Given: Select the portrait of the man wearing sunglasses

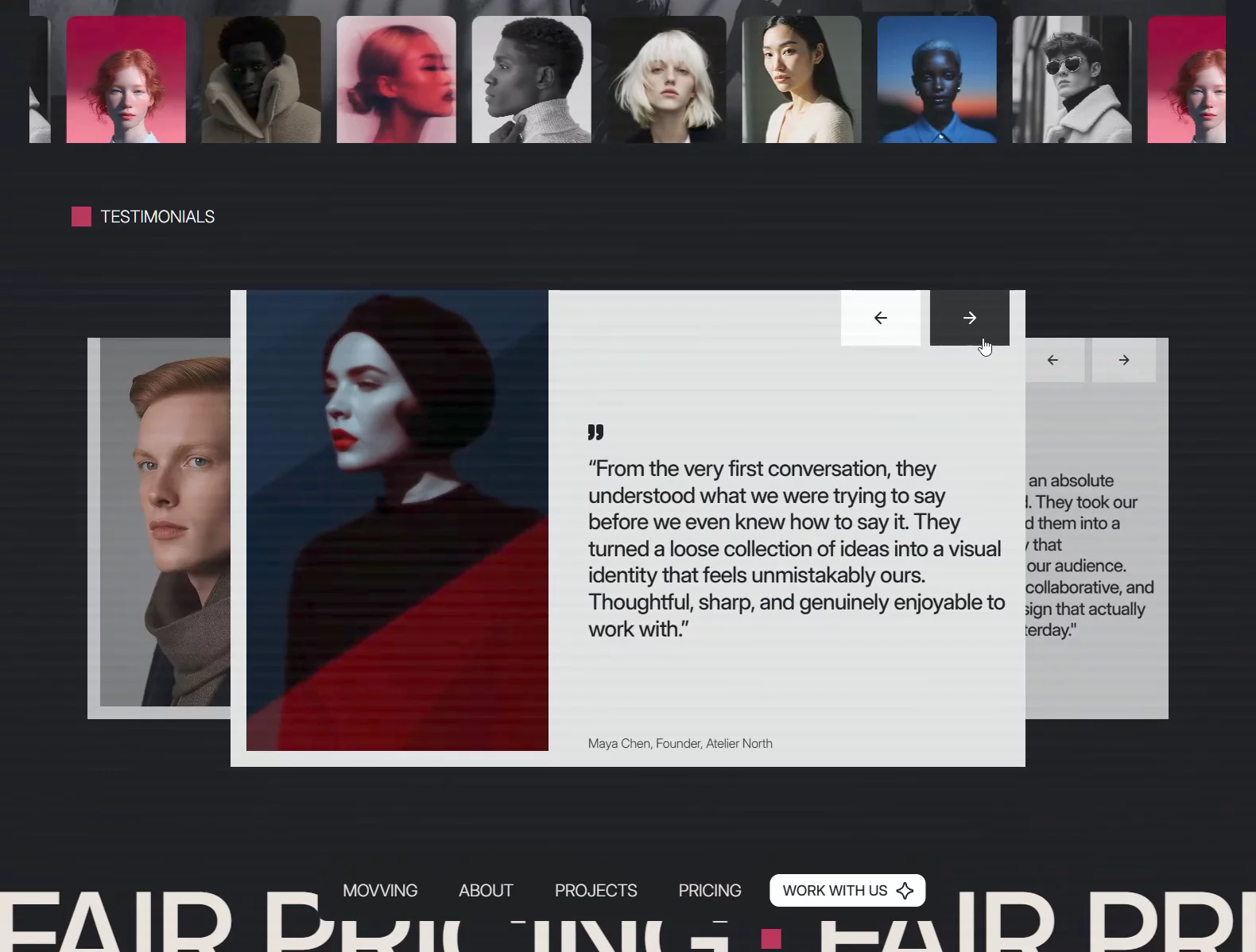Looking at the screenshot, I should point(1072,79).
